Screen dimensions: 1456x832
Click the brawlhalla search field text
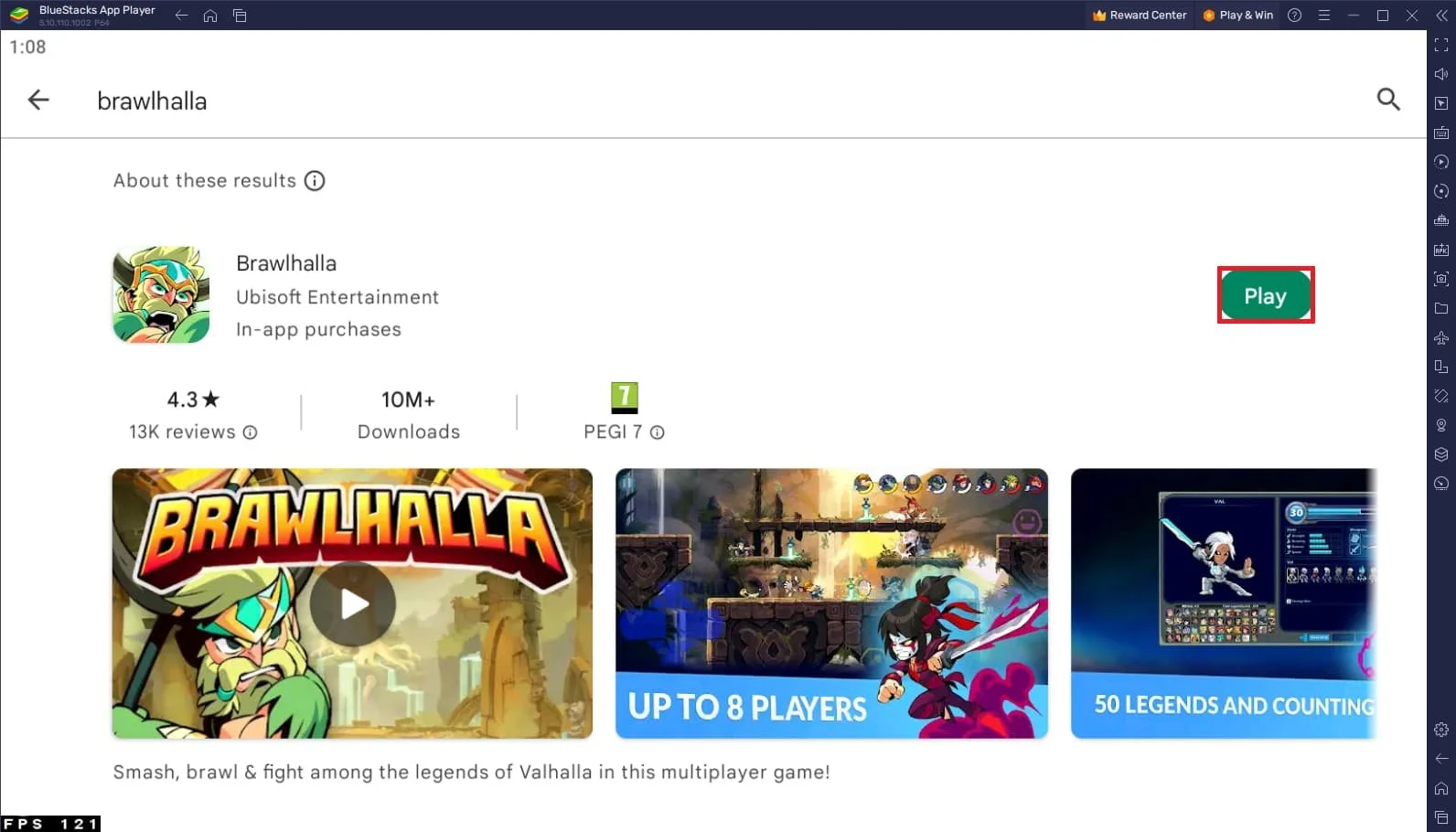(x=152, y=101)
